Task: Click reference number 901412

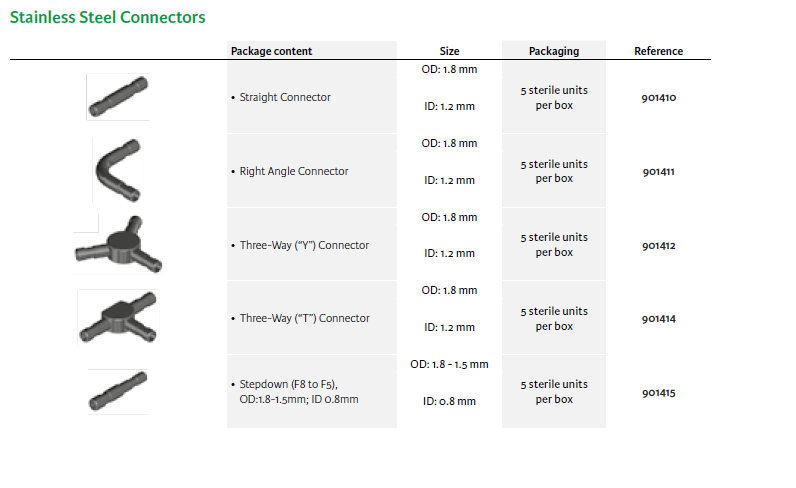Action: (x=659, y=246)
